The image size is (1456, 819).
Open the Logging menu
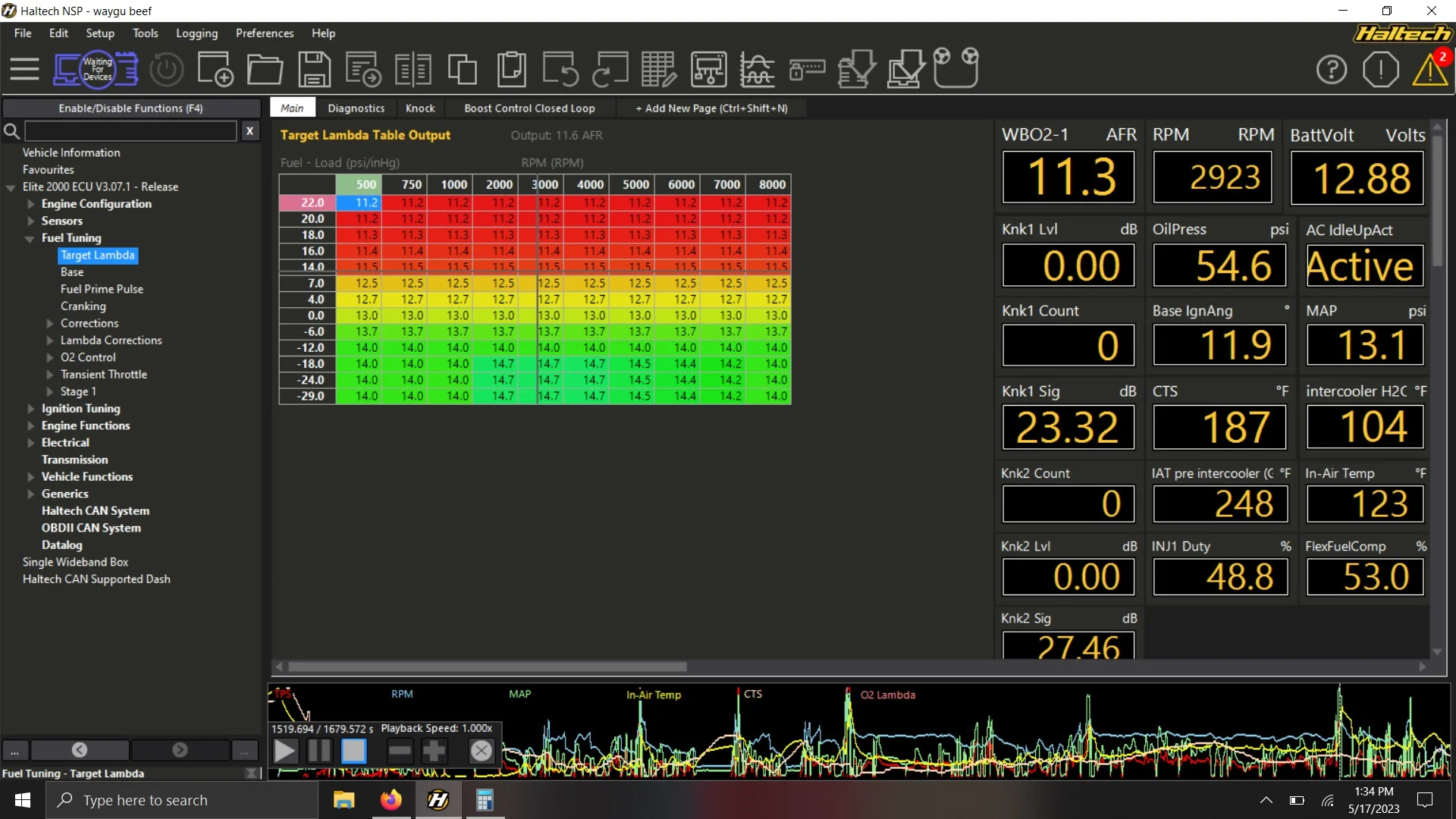[196, 33]
